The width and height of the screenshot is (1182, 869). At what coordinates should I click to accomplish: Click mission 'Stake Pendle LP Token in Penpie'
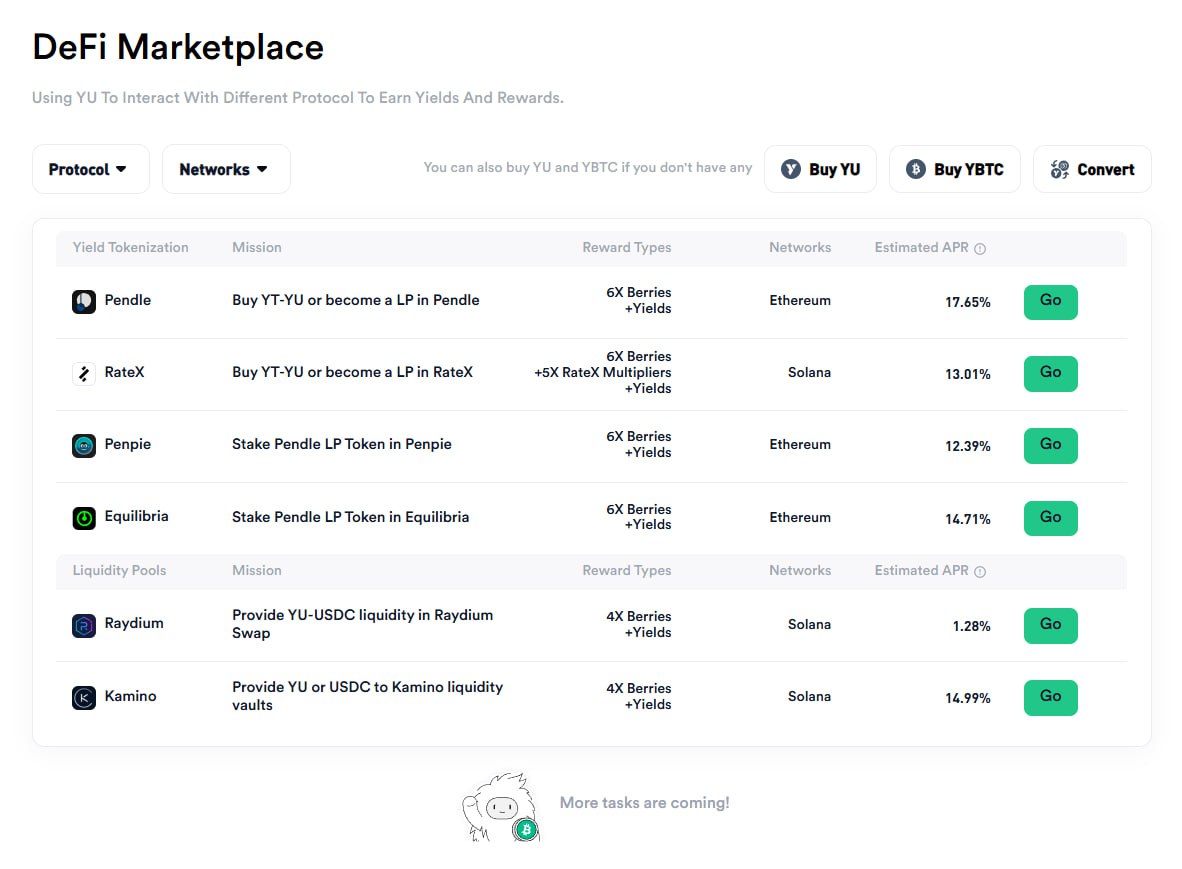click(x=341, y=444)
